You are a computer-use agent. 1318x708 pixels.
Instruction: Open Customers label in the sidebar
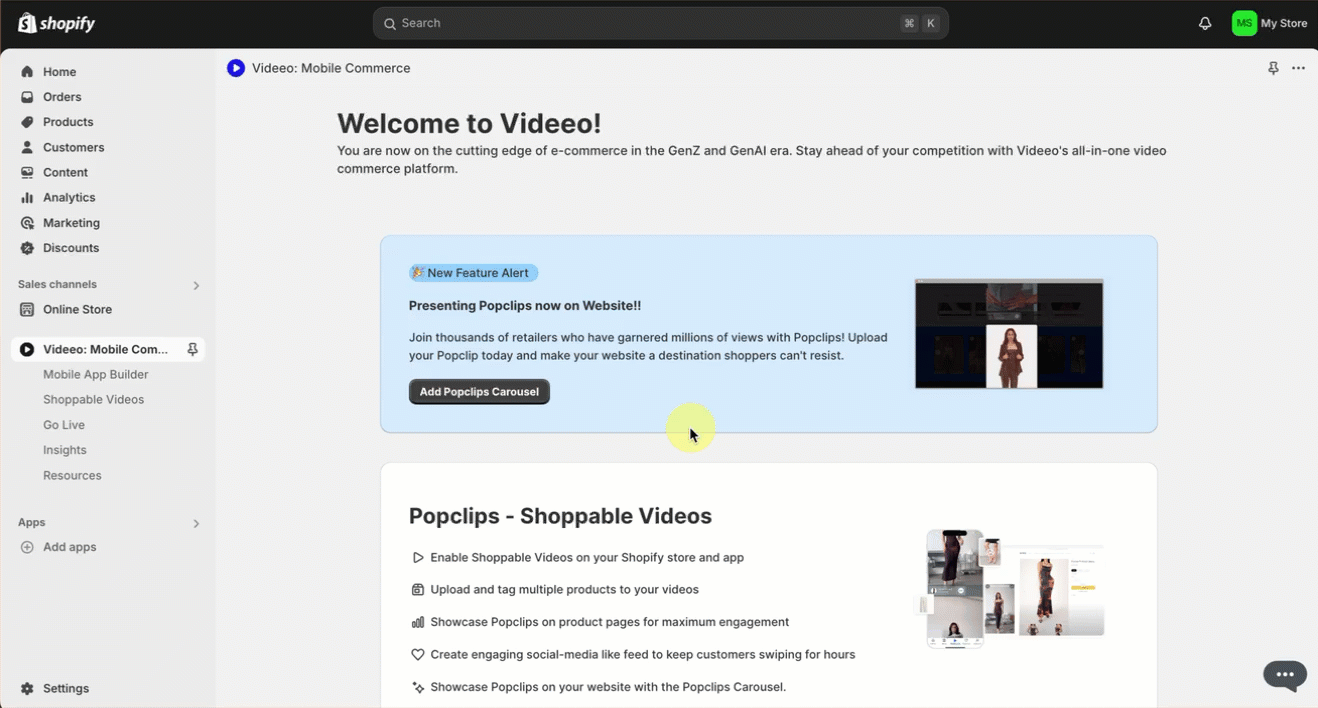pos(74,147)
